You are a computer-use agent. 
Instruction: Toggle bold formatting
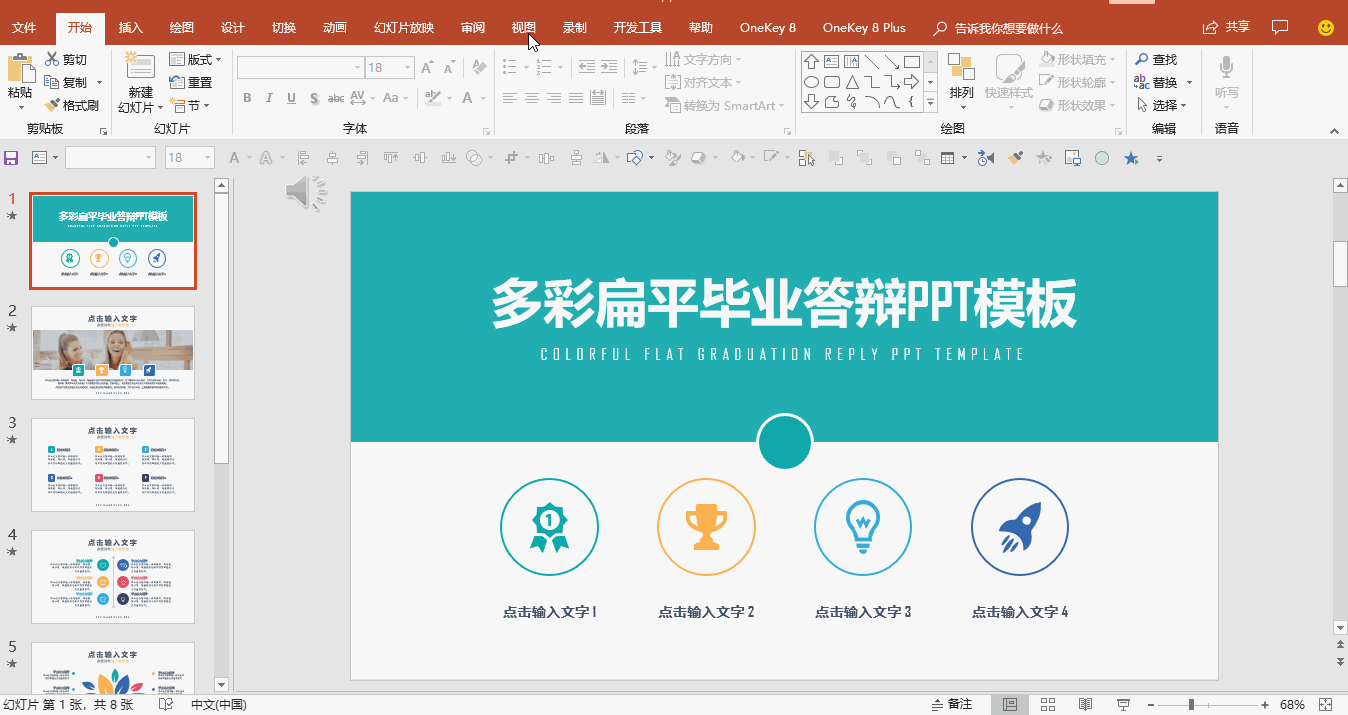(247, 98)
